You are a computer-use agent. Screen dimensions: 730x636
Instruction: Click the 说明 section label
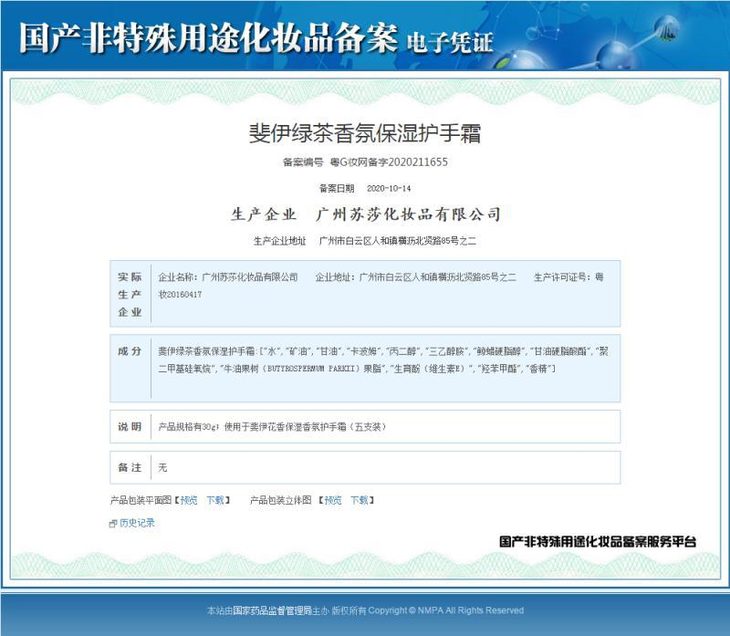130,427
